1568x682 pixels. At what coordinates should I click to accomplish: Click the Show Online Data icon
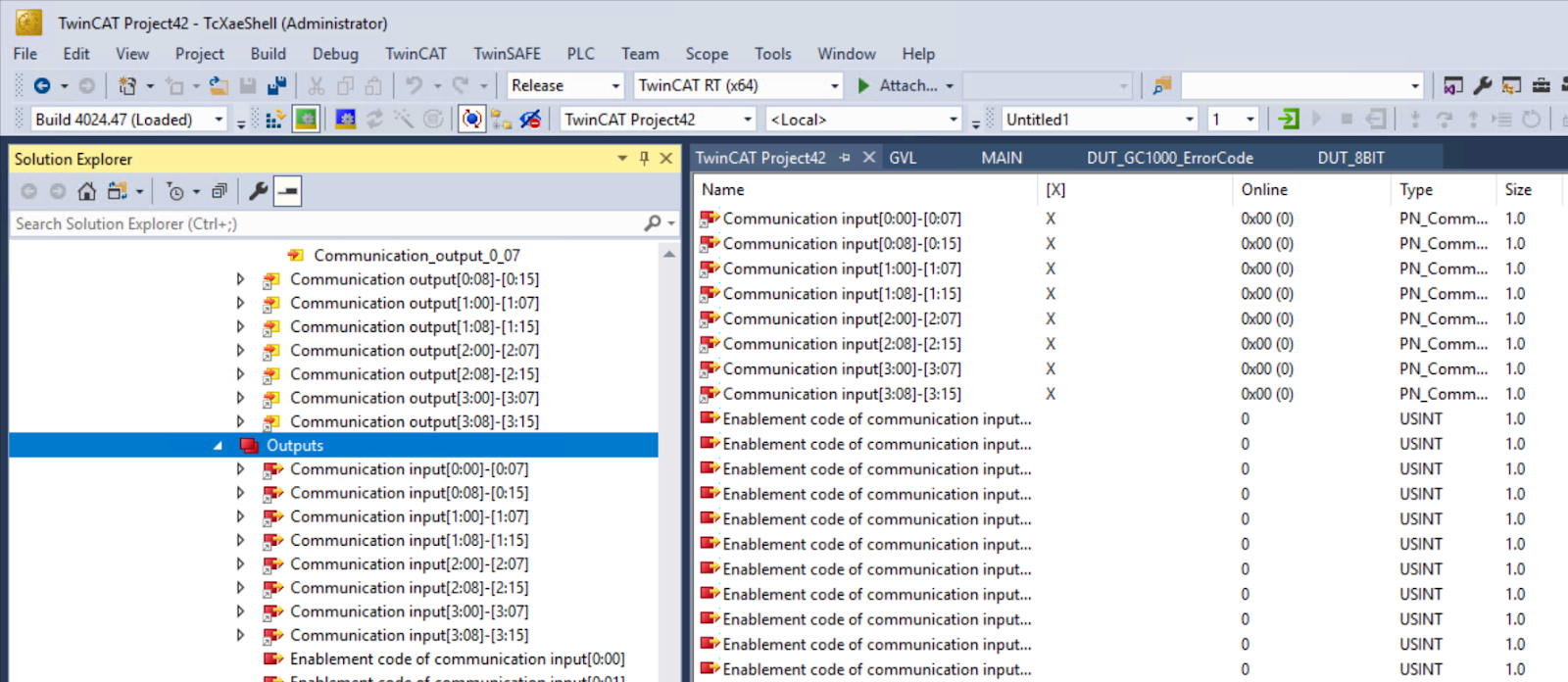pos(472,120)
